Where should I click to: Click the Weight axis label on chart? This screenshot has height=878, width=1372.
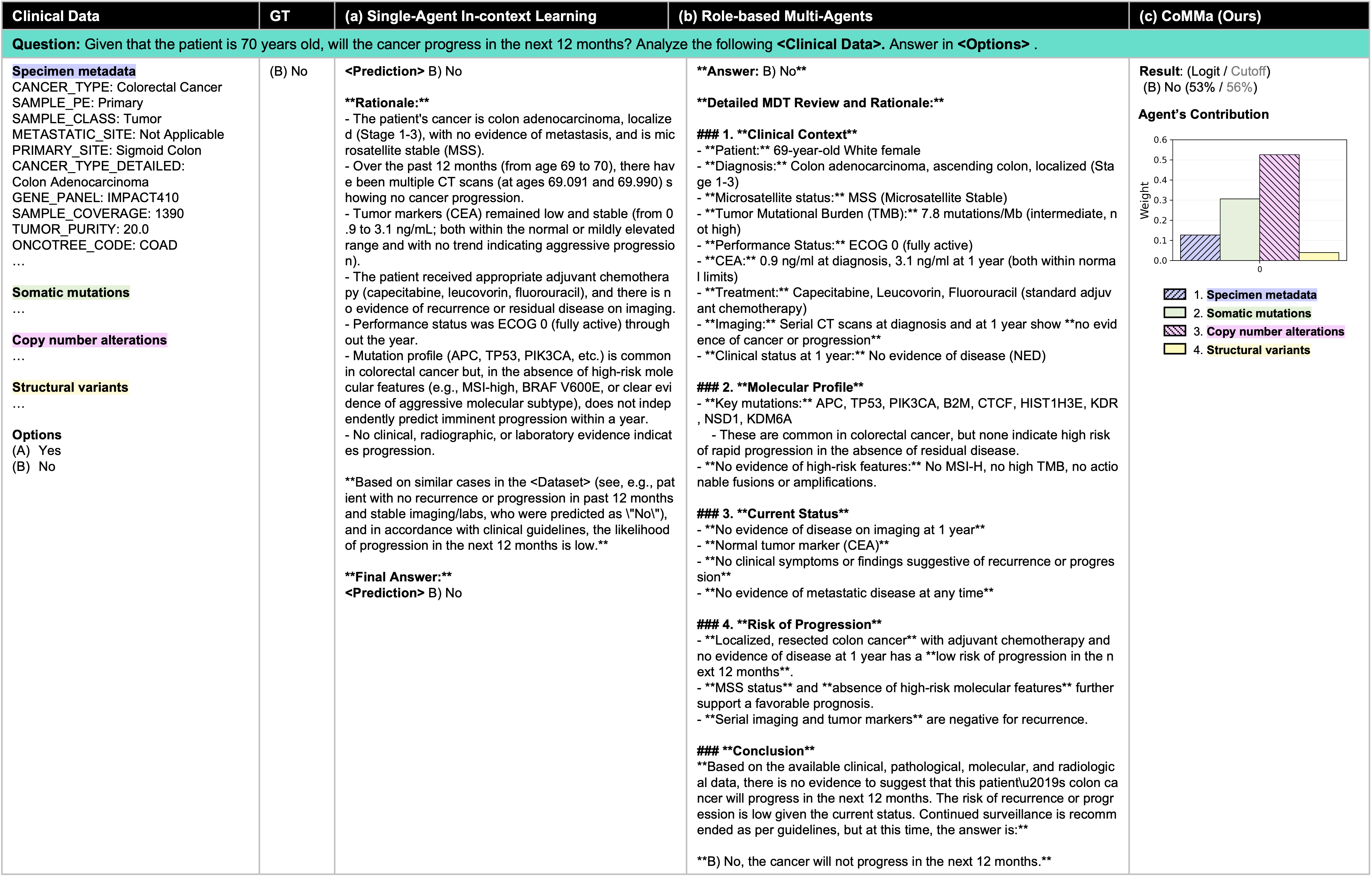pyautogui.click(x=1144, y=200)
